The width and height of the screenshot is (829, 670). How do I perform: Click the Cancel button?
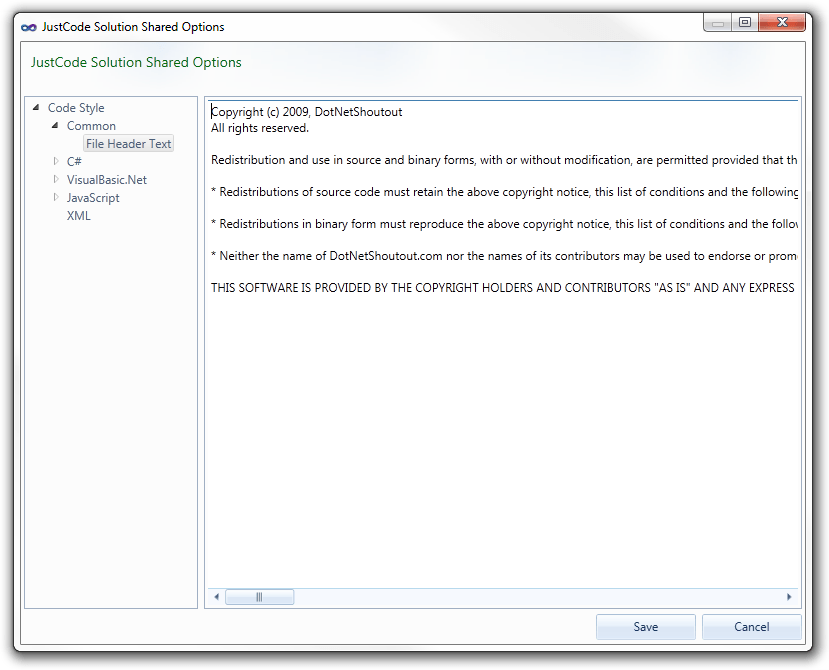[751, 627]
